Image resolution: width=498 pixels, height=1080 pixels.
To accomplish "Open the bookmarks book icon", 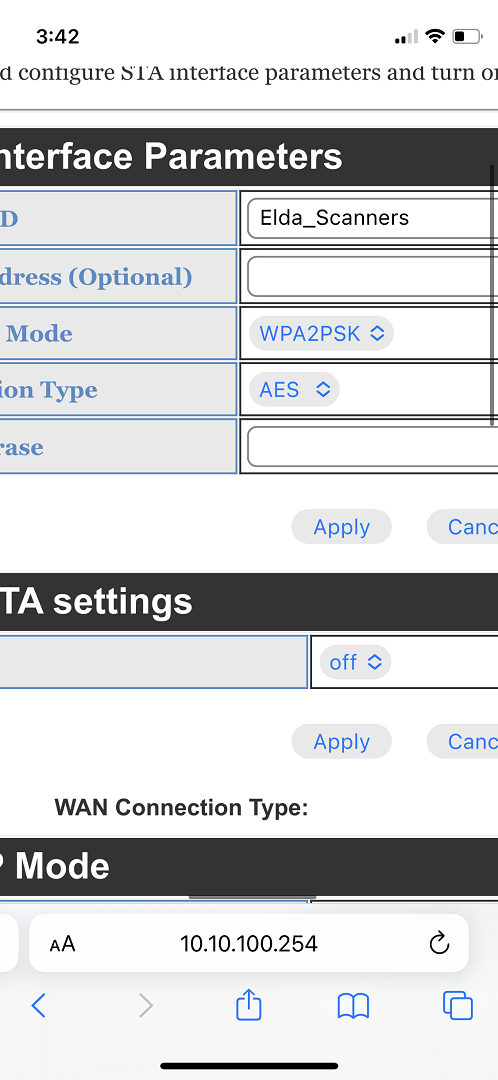I will (353, 1006).
